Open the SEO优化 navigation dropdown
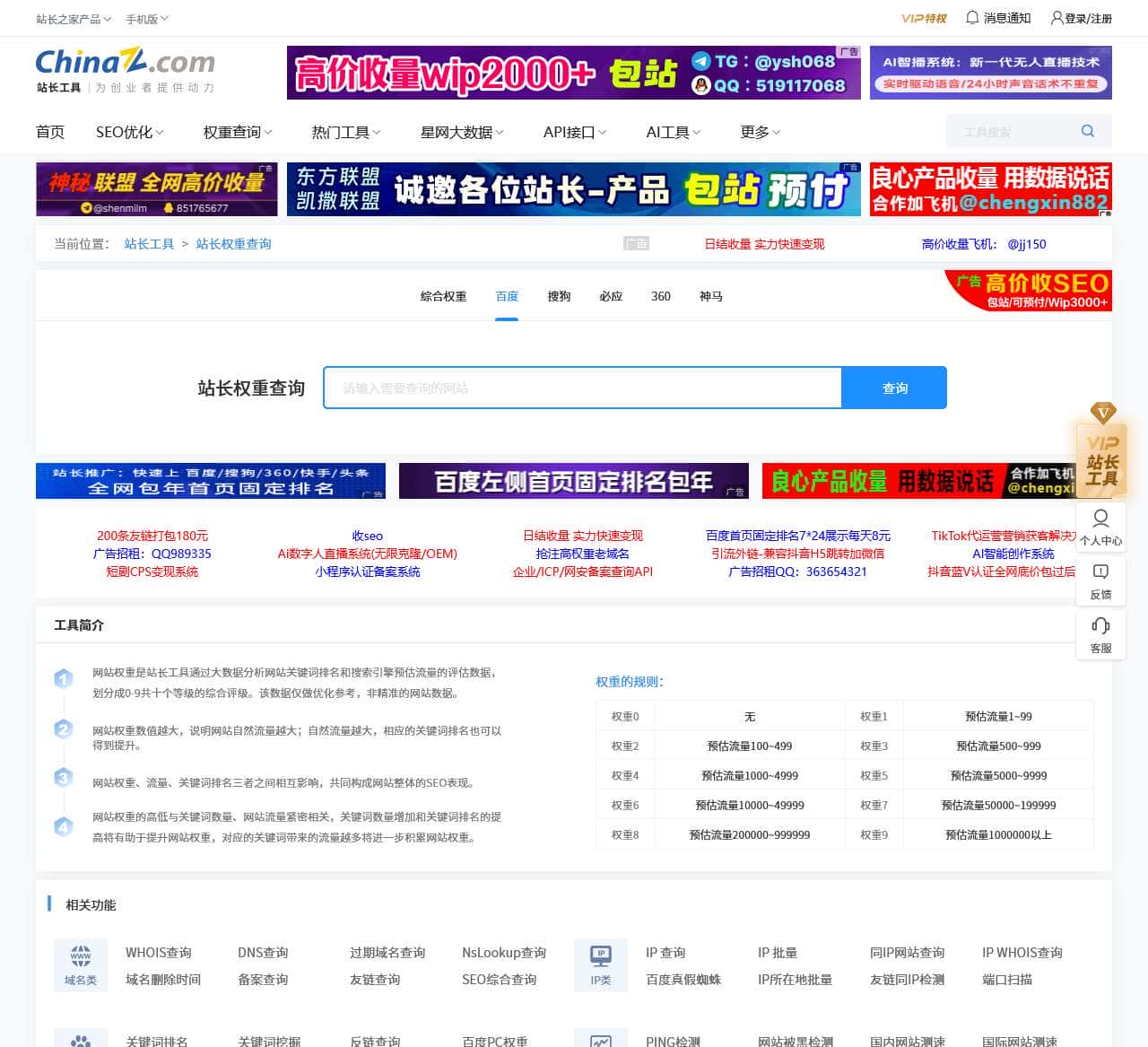 pos(129,132)
